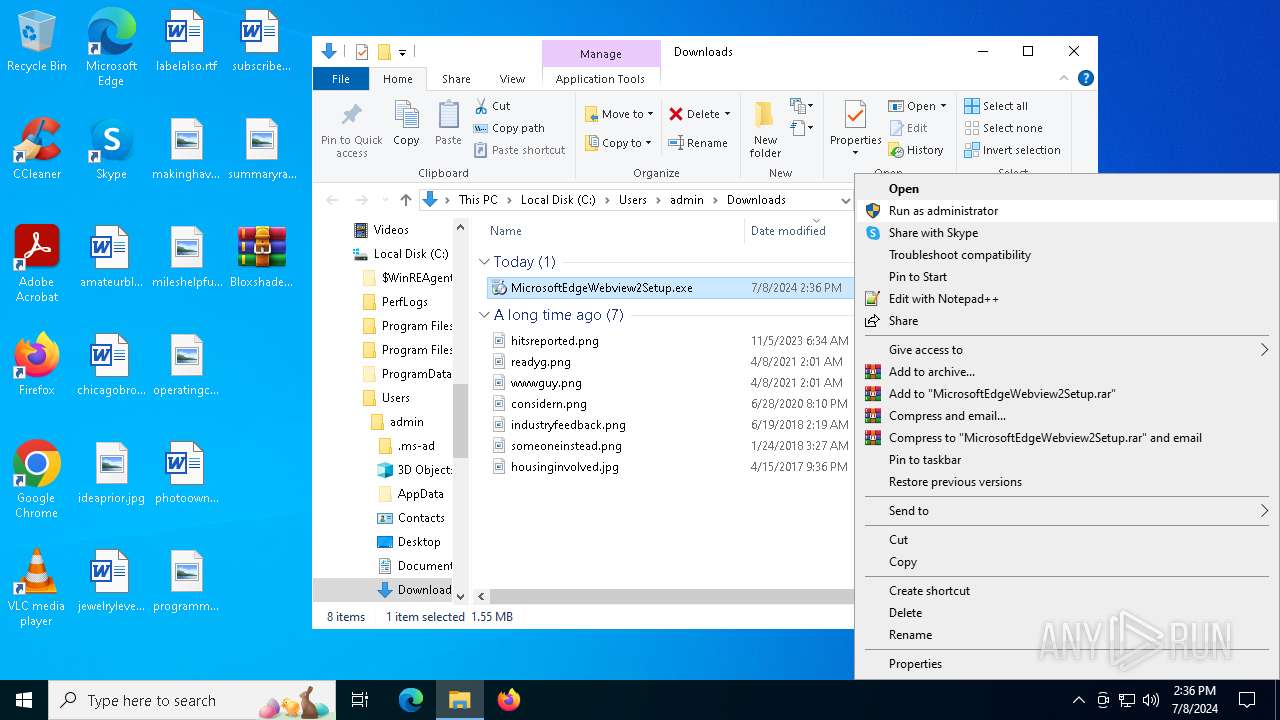Select Desktop in navigation tree
Viewport: 1280px width, 720px height.
pyautogui.click(x=409, y=542)
